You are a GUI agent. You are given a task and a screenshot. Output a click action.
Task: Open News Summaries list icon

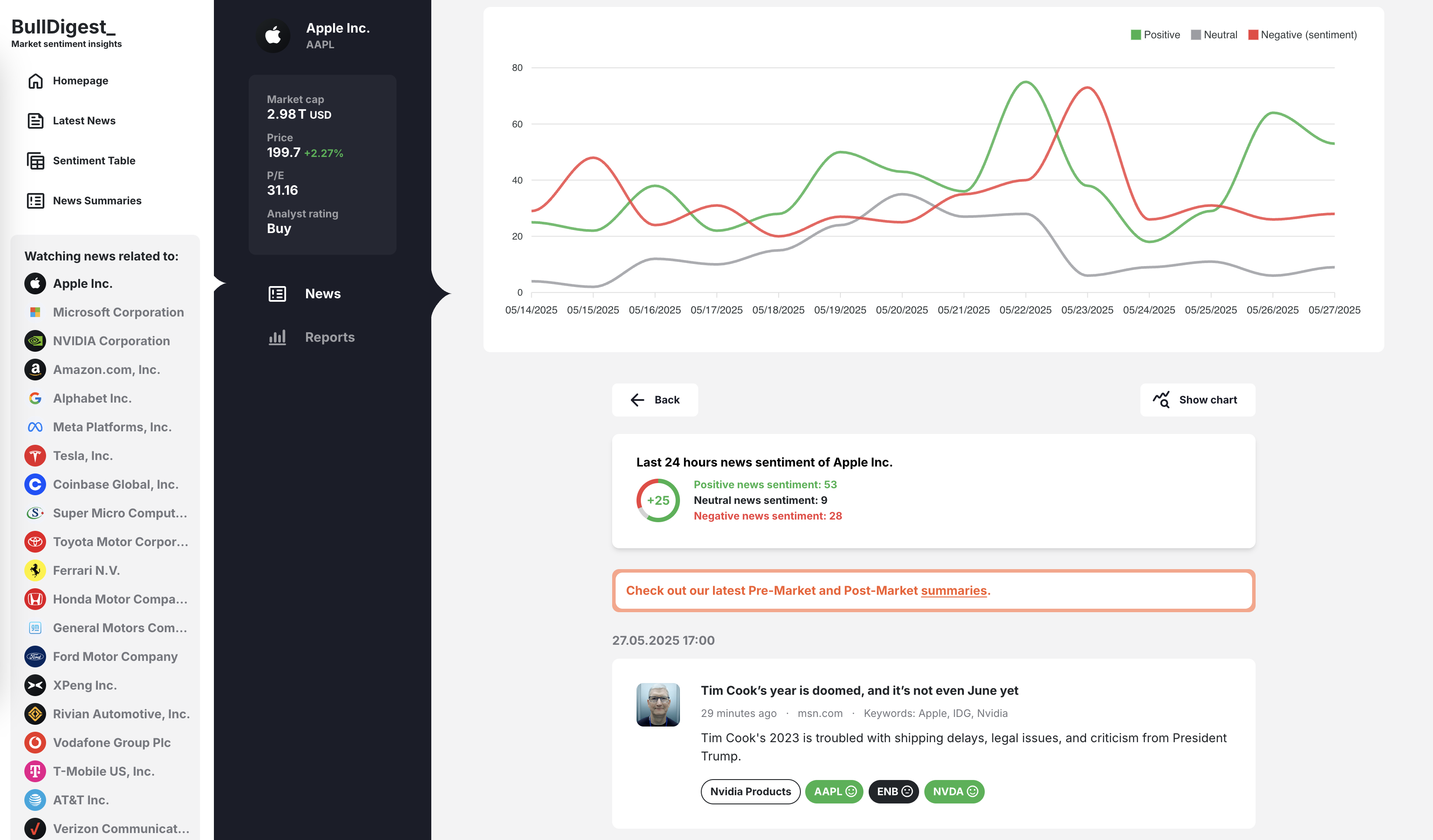(x=35, y=201)
